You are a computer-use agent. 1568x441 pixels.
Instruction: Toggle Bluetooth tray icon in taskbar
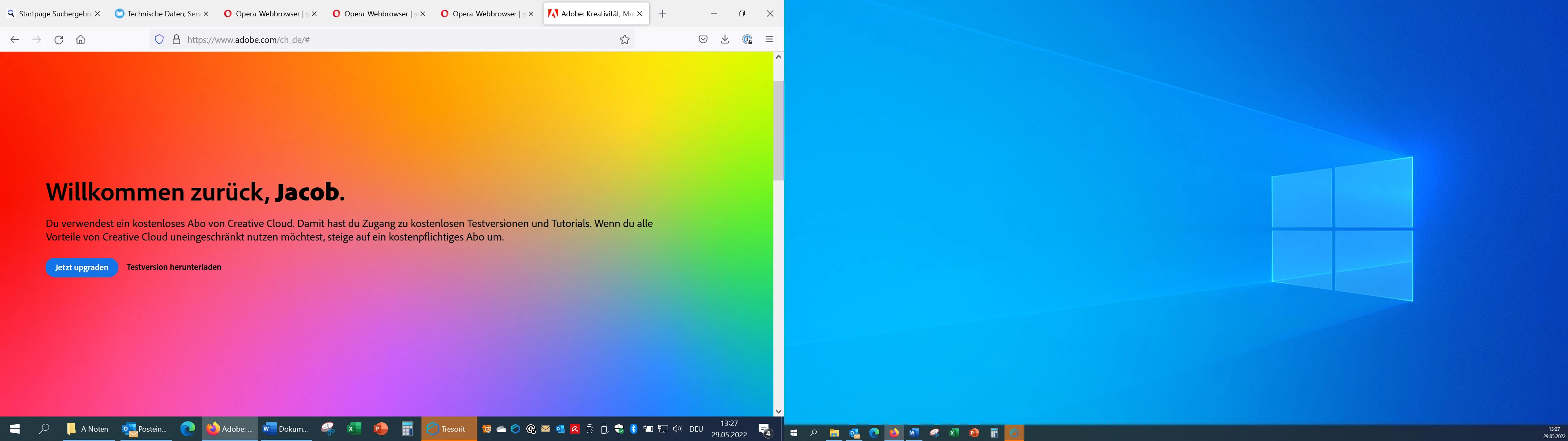[x=634, y=429]
